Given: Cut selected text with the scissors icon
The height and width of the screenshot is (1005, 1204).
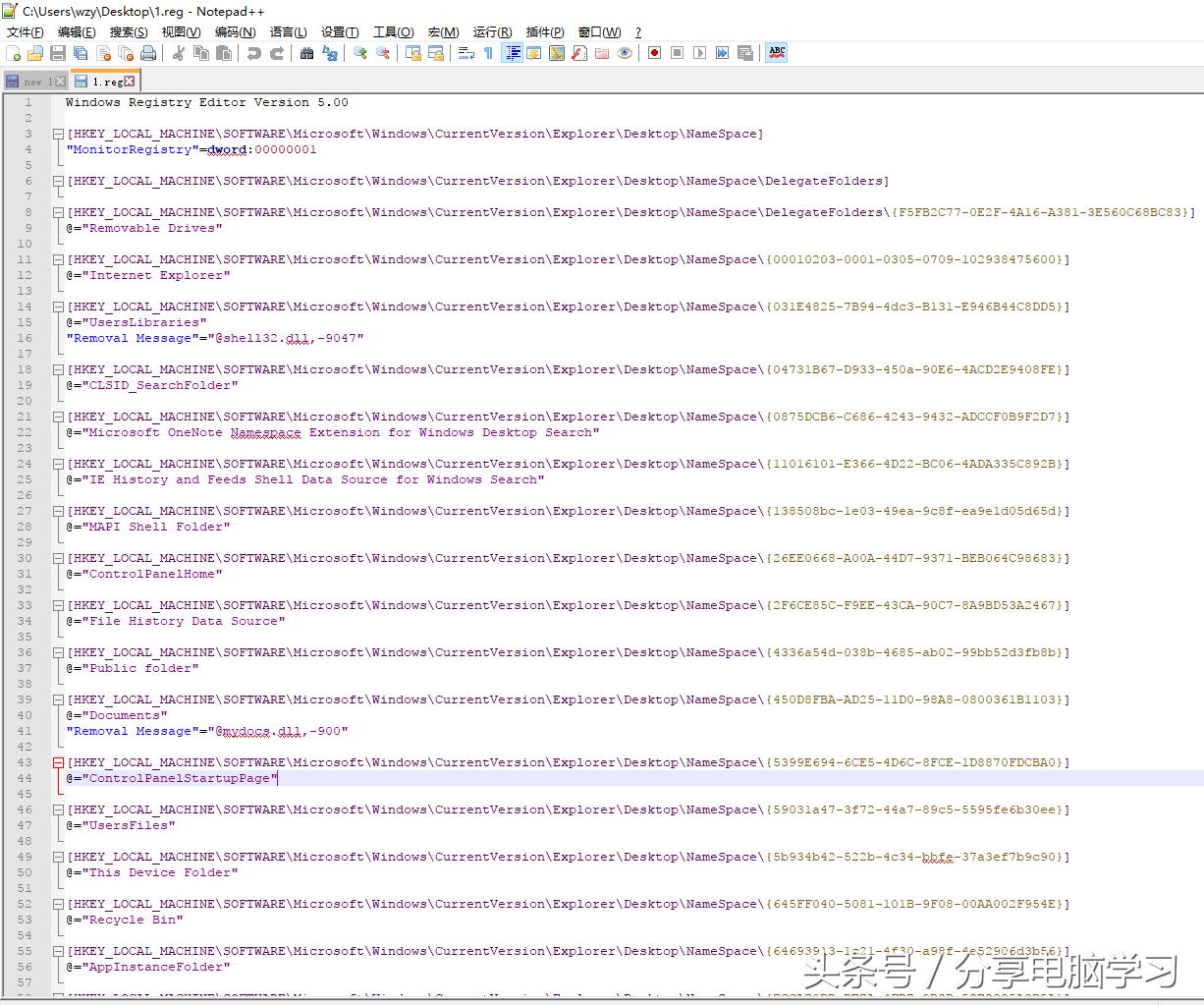Looking at the screenshot, I should coord(180,52).
